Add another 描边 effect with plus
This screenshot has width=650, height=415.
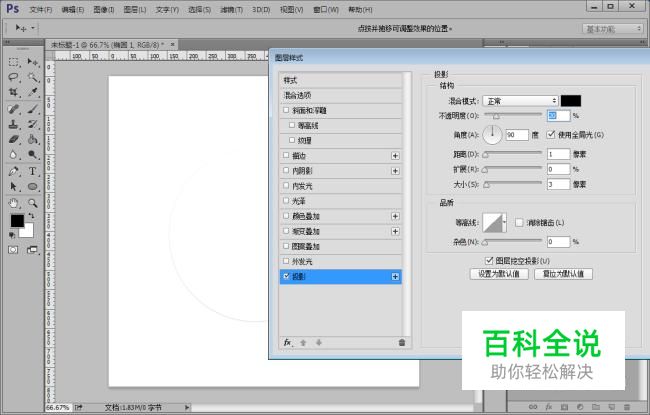click(395, 155)
